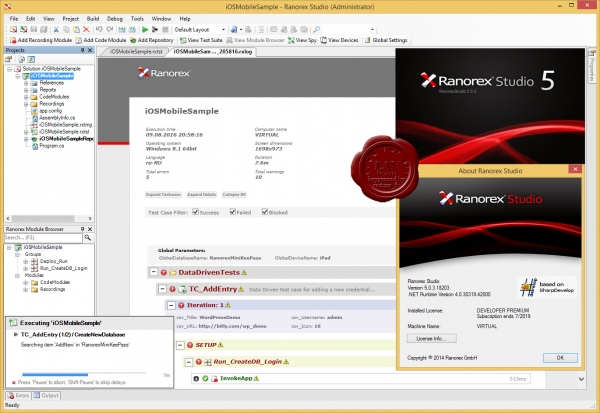Expand the Recordings folder in Projects tree

26,104
